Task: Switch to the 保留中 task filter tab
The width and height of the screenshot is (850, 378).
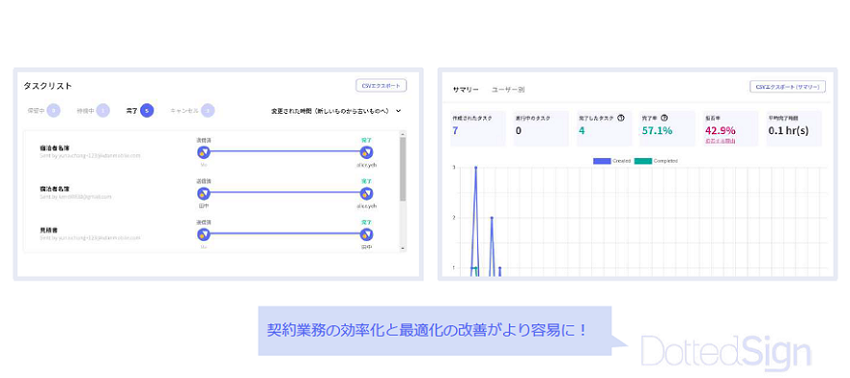Action: (x=43, y=111)
